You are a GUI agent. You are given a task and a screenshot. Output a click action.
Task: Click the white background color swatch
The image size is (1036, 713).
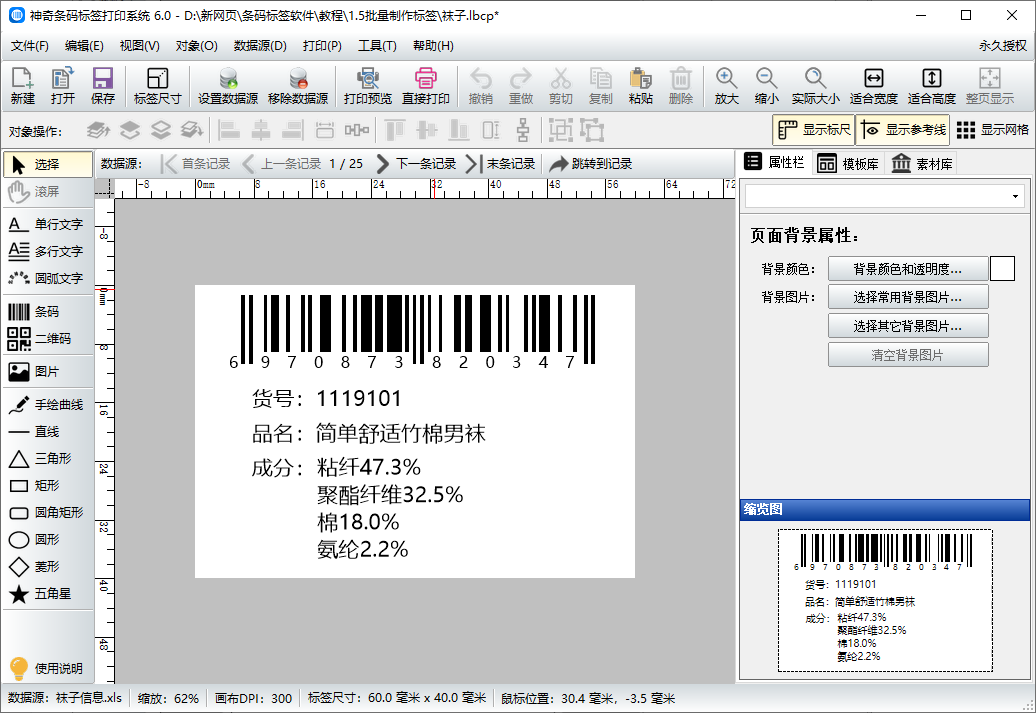tap(1002, 269)
